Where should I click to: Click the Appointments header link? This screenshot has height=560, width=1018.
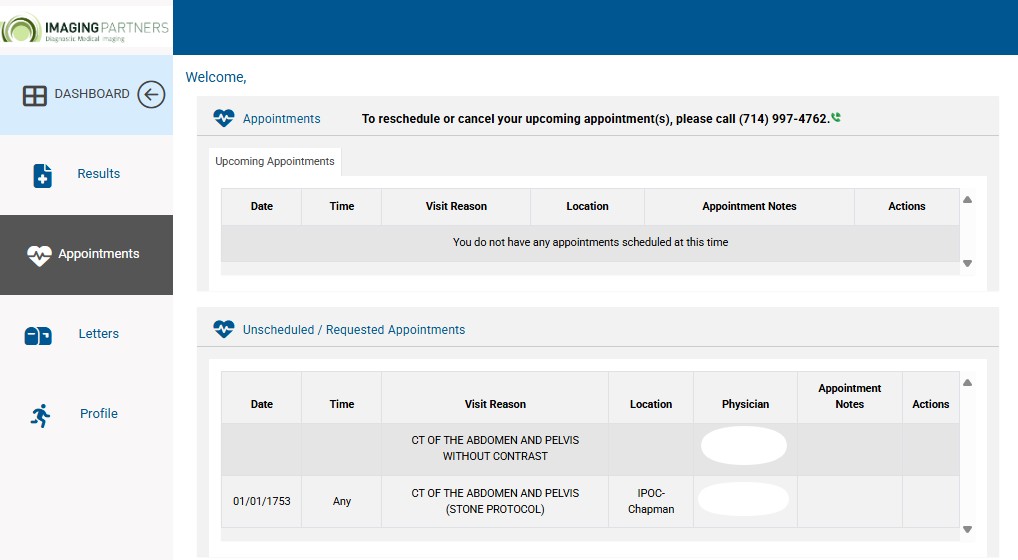(x=281, y=118)
